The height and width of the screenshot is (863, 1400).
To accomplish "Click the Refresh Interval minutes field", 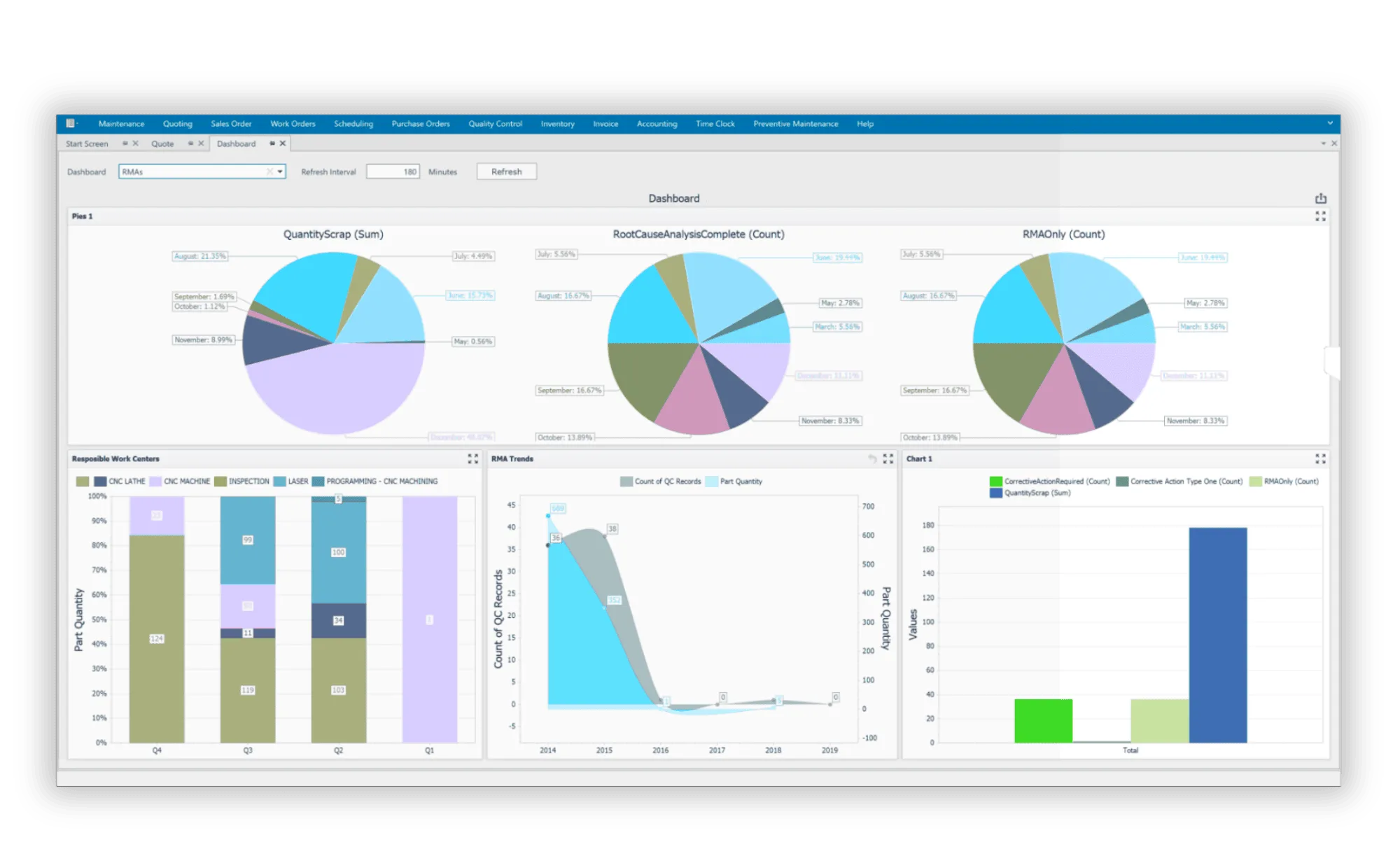I will point(393,171).
